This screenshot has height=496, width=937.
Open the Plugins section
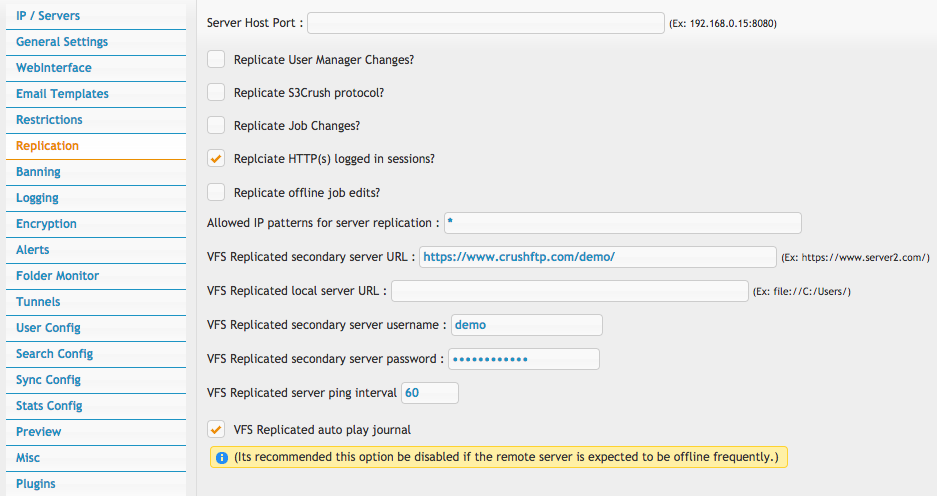pyautogui.click(x=96, y=484)
